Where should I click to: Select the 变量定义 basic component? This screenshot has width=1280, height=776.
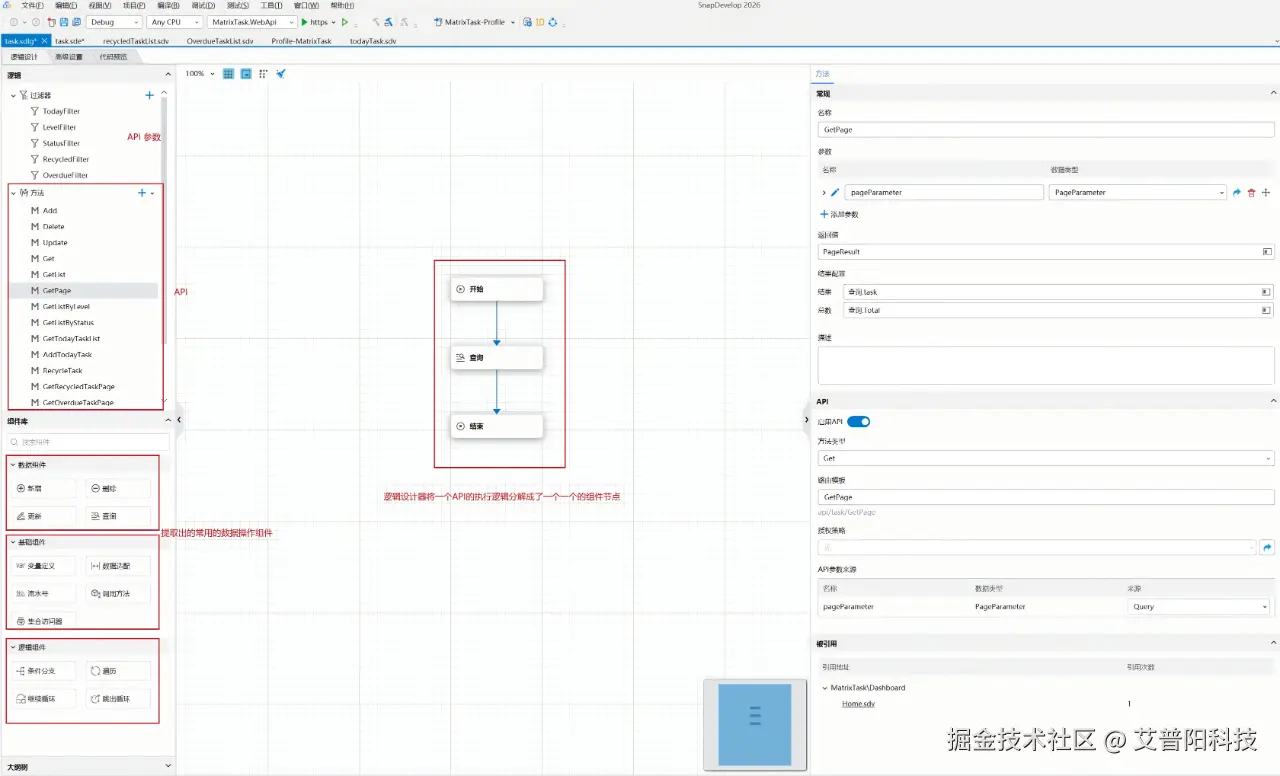(x=43, y=566)
